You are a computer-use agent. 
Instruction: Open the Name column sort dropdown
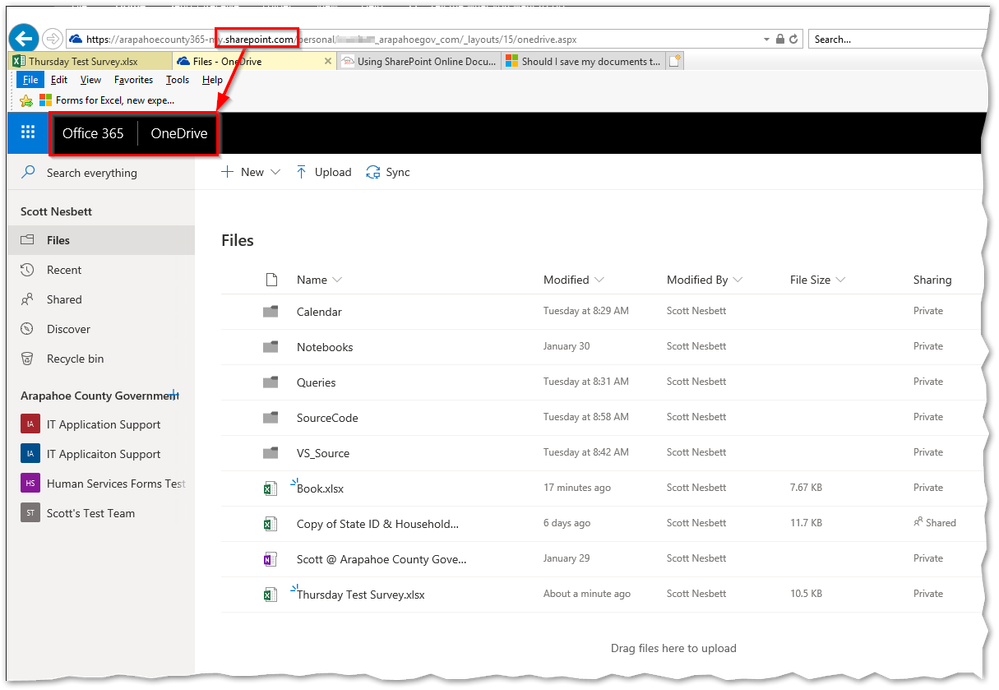[x=337, y=280]
